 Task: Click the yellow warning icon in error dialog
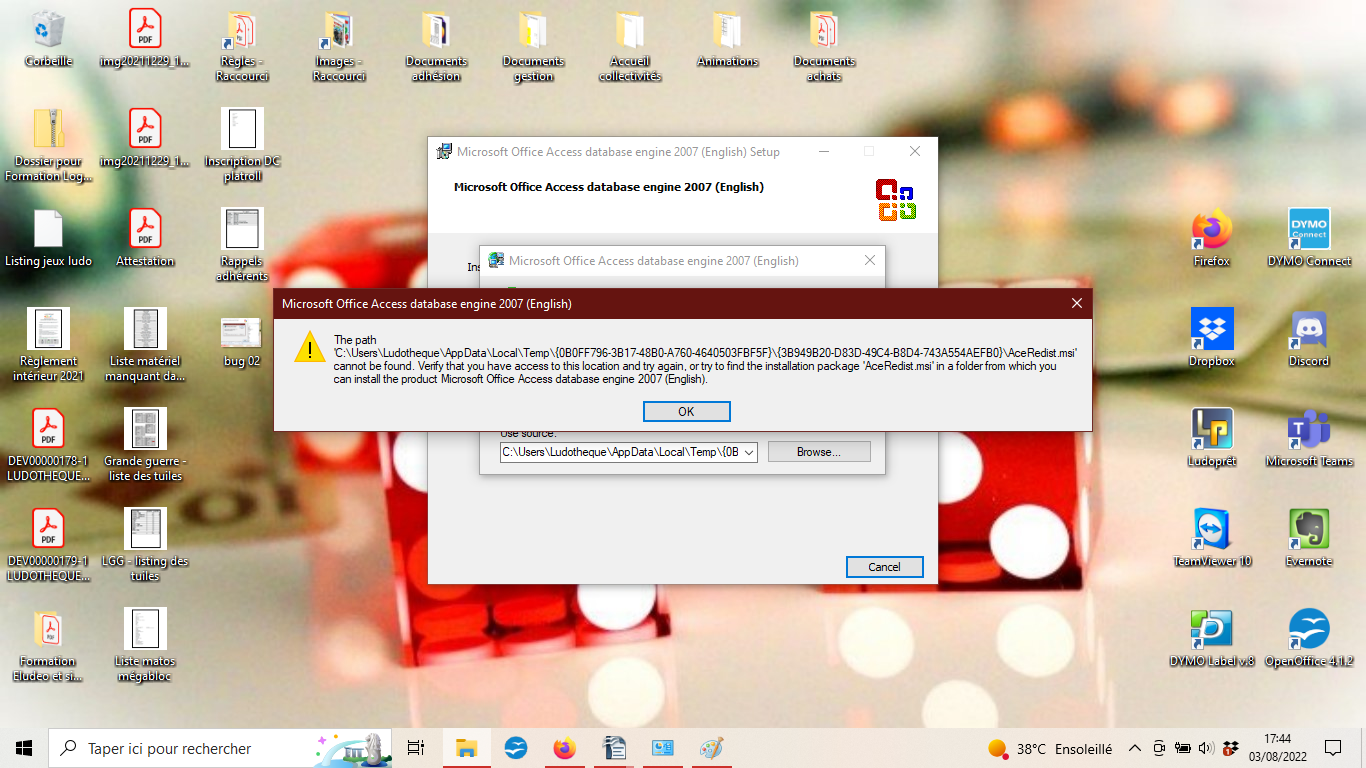point(310,347)
